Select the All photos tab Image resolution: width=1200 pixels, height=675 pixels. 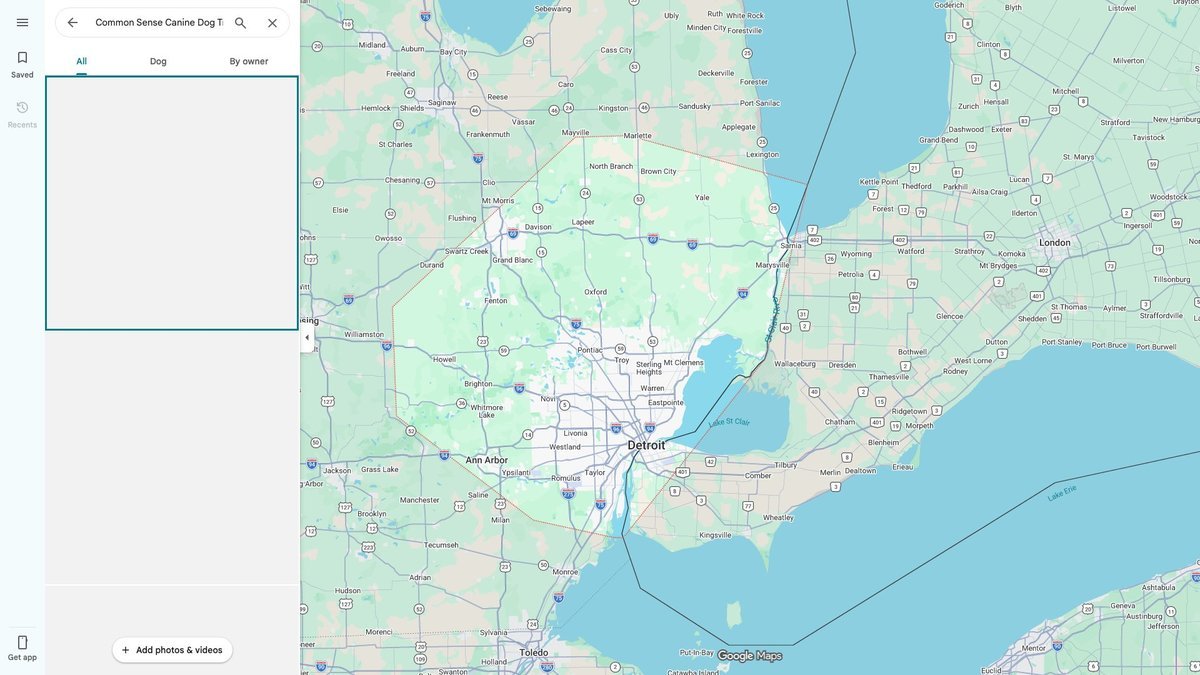tap(81, 61)
